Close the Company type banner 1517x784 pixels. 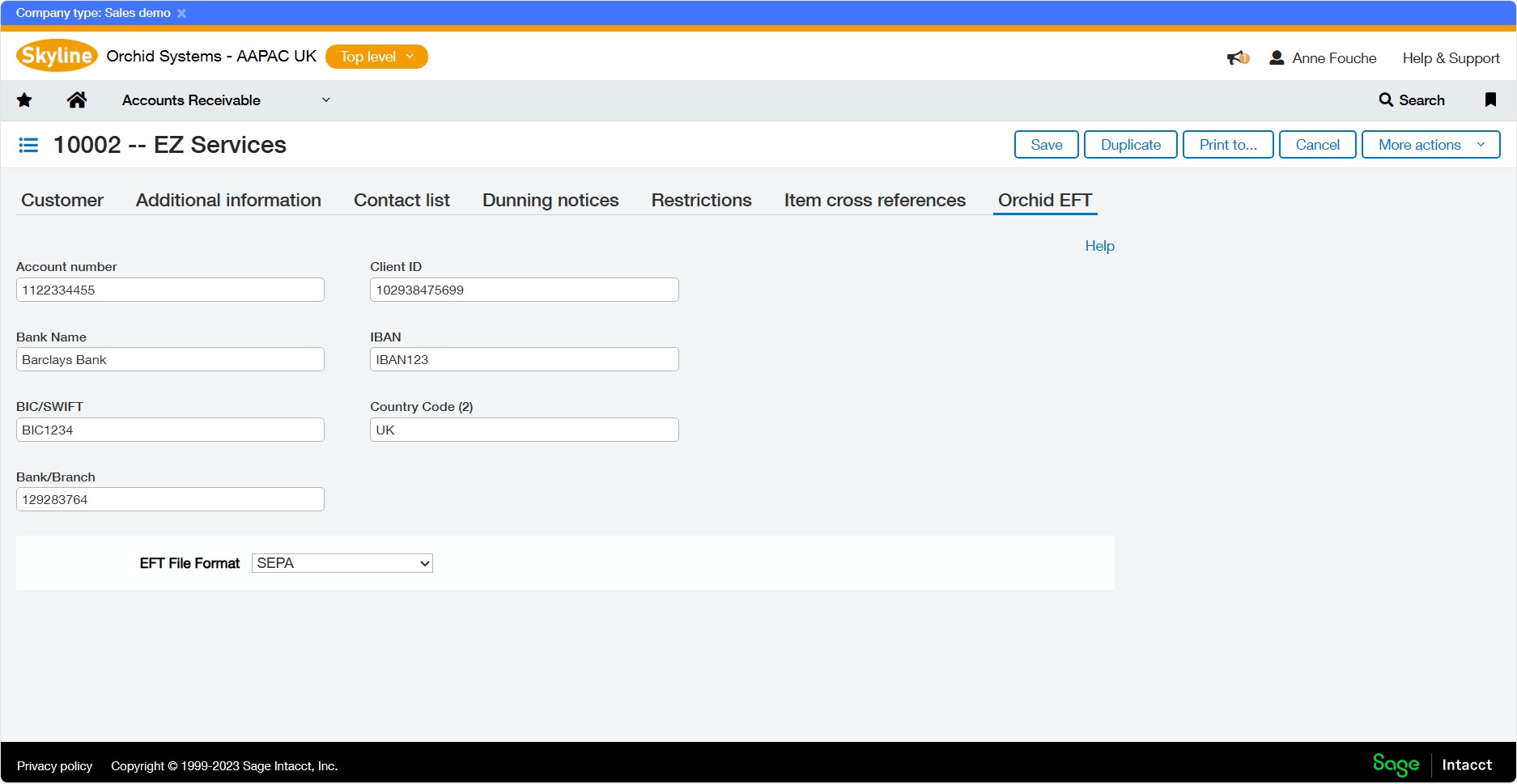(x=181, y=13)
